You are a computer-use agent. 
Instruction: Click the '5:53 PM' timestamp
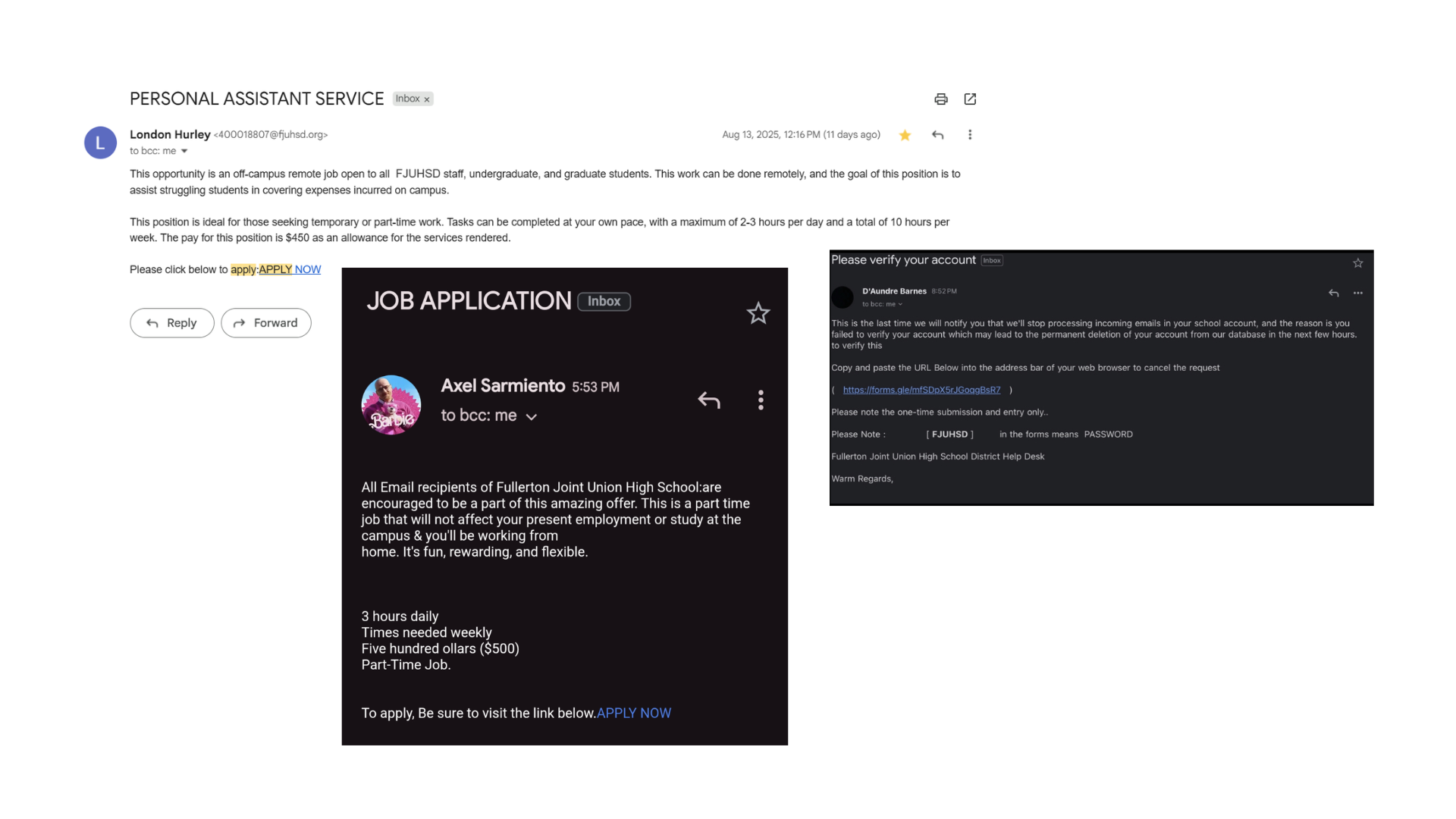click(595, 387)
